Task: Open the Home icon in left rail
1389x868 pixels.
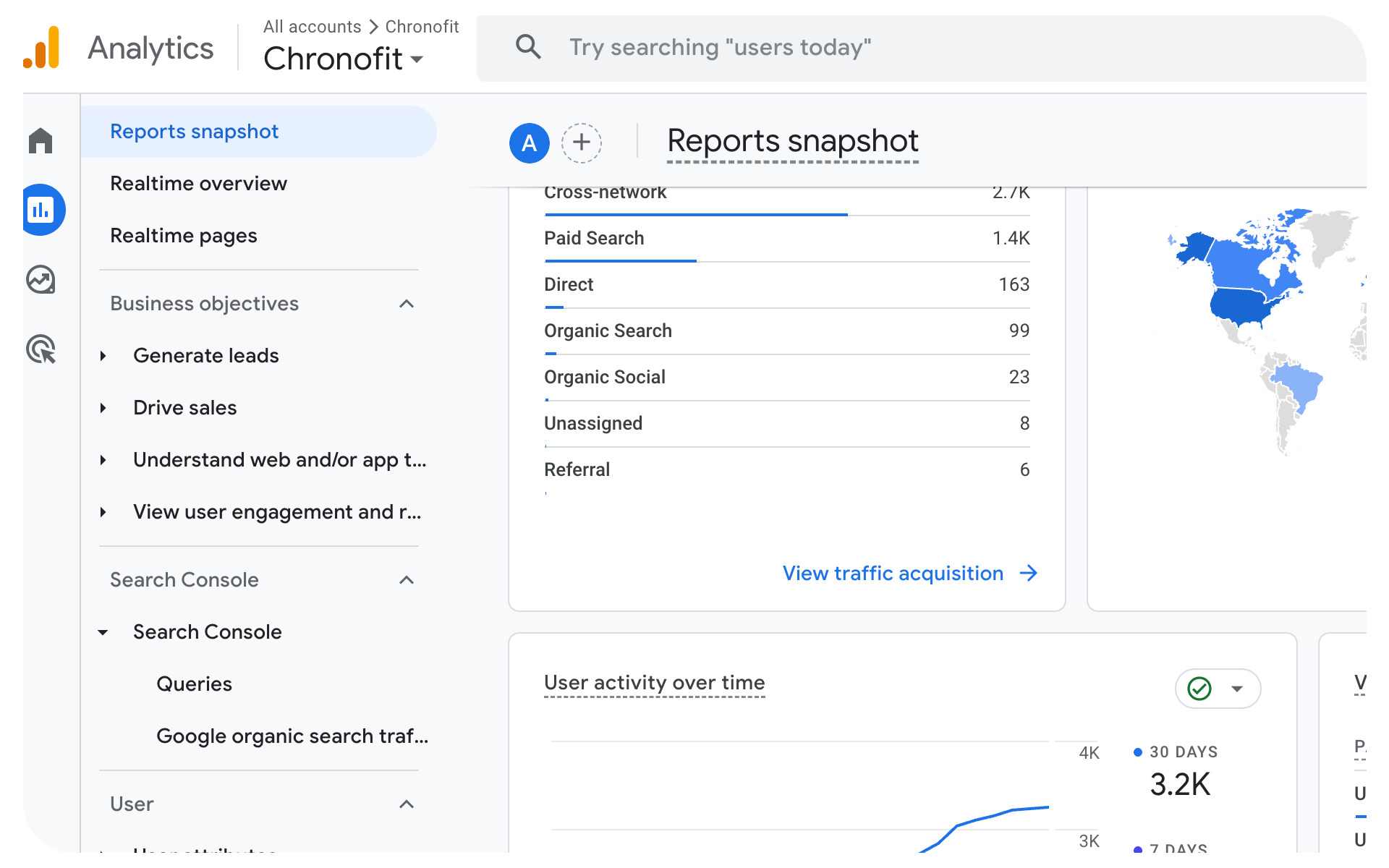Action: (41, 140)
